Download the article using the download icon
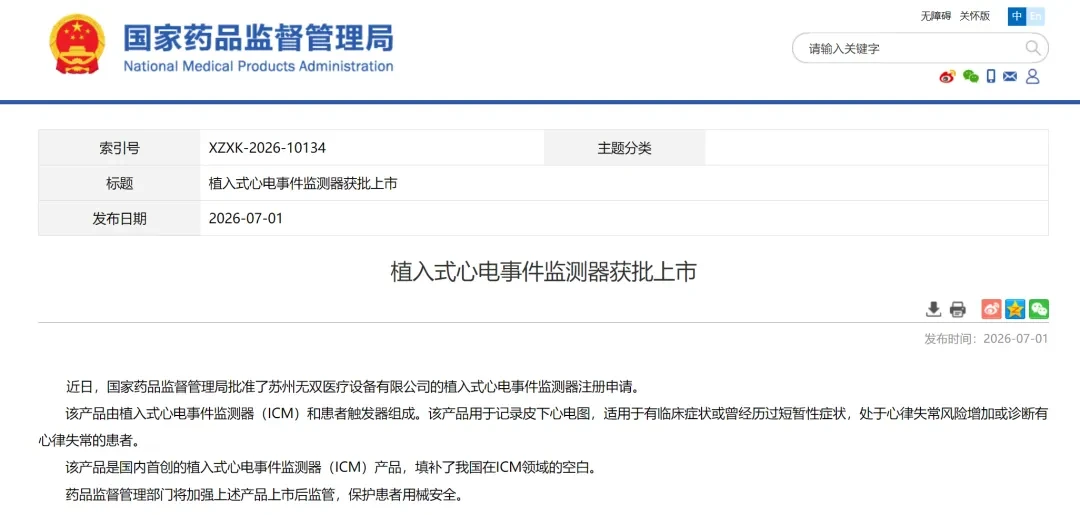 (x=933, y=309)
